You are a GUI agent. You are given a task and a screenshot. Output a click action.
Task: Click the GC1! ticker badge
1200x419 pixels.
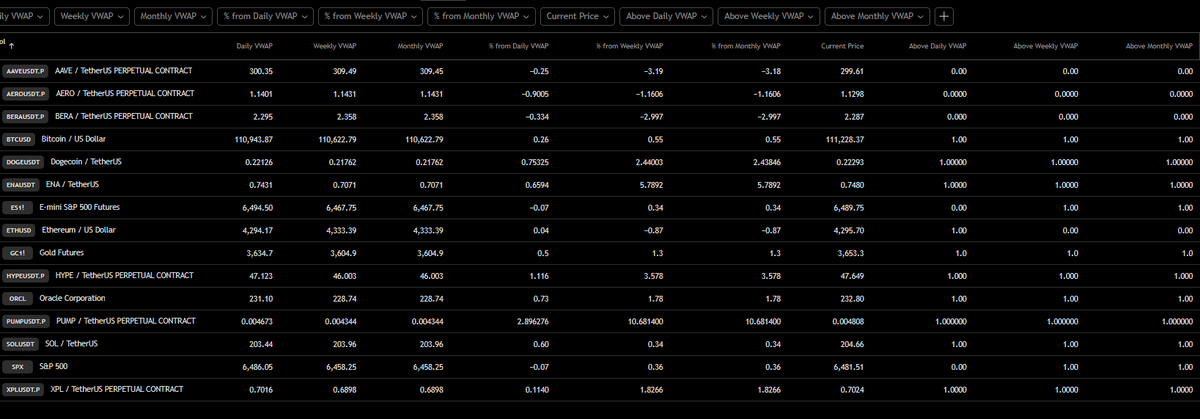tap(18, 253)
